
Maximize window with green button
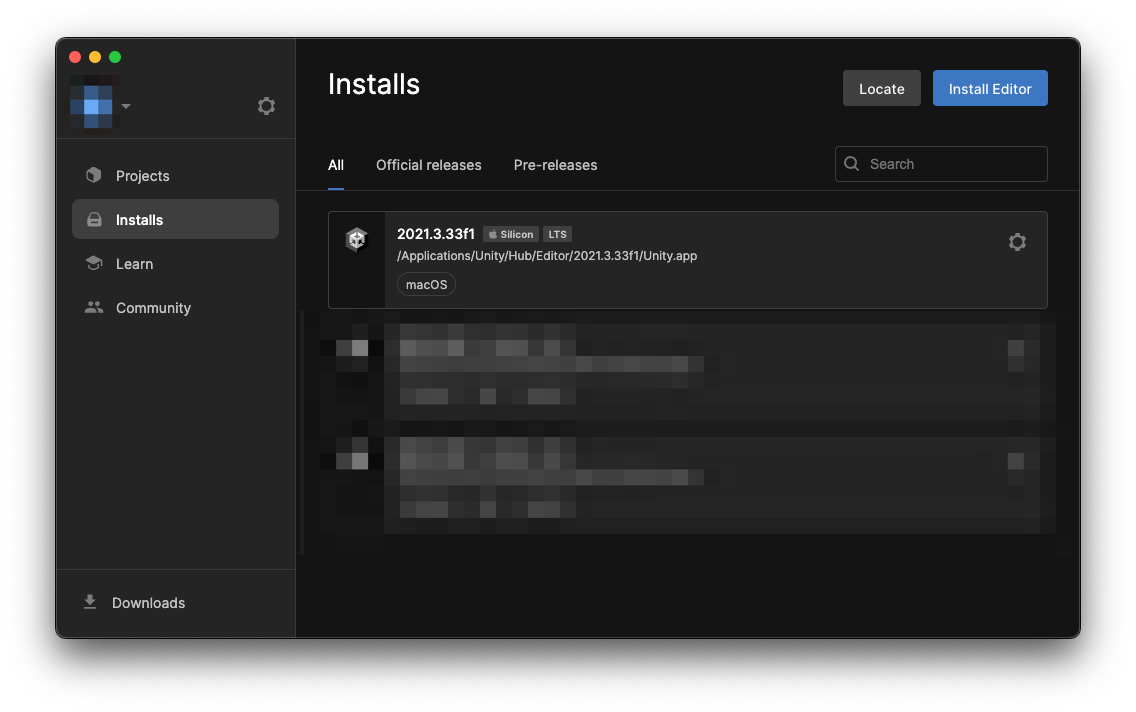115,56
